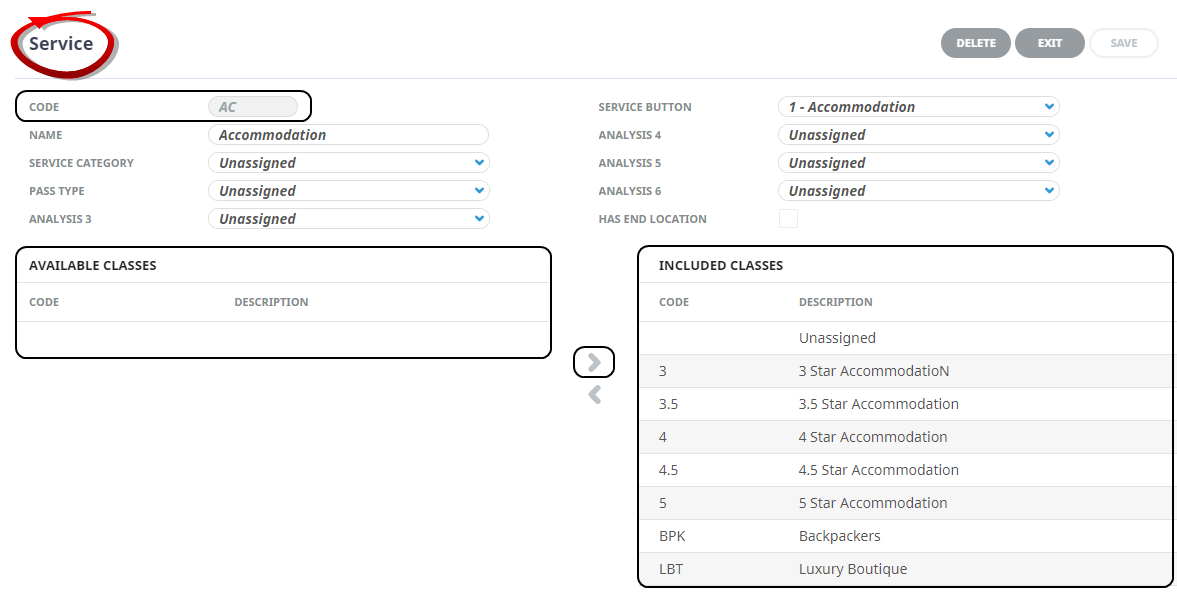Toggle the Has End Location checkbox
This screenshot has height=613, width=1177.
pyautogui.click(x=788, y=219)
